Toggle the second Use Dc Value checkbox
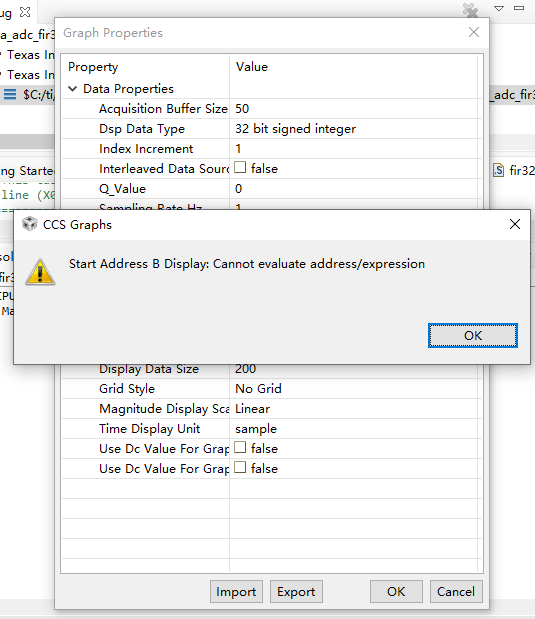The width and height of the screenshot is (535, 619). click(x=240, y=467)
